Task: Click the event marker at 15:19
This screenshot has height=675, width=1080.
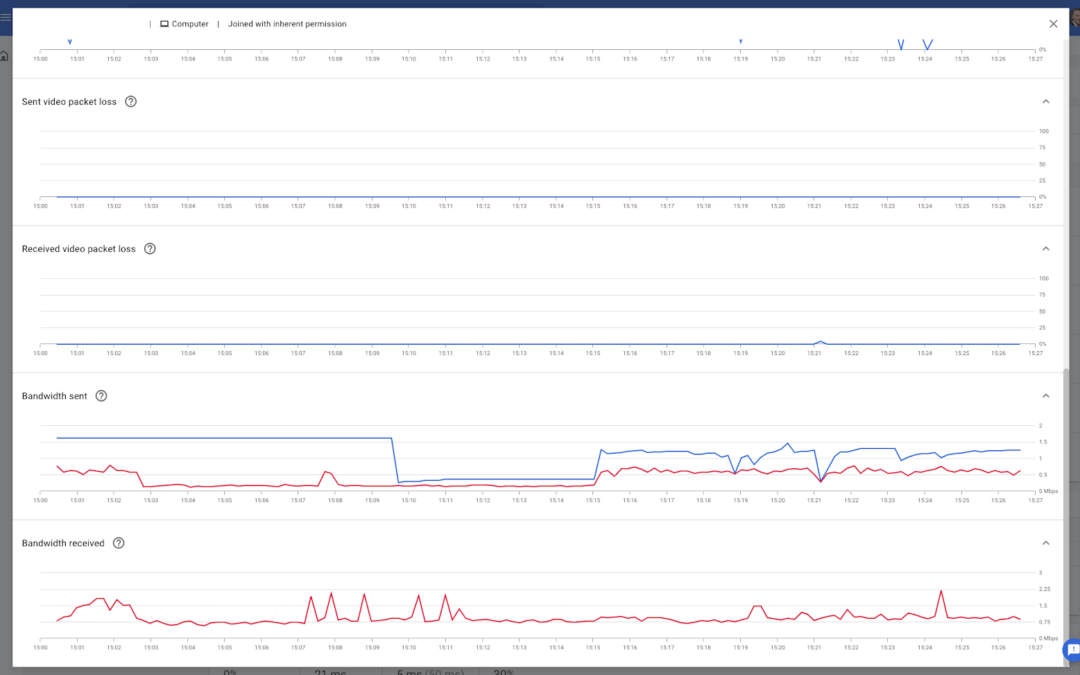Action: [741, 41]
